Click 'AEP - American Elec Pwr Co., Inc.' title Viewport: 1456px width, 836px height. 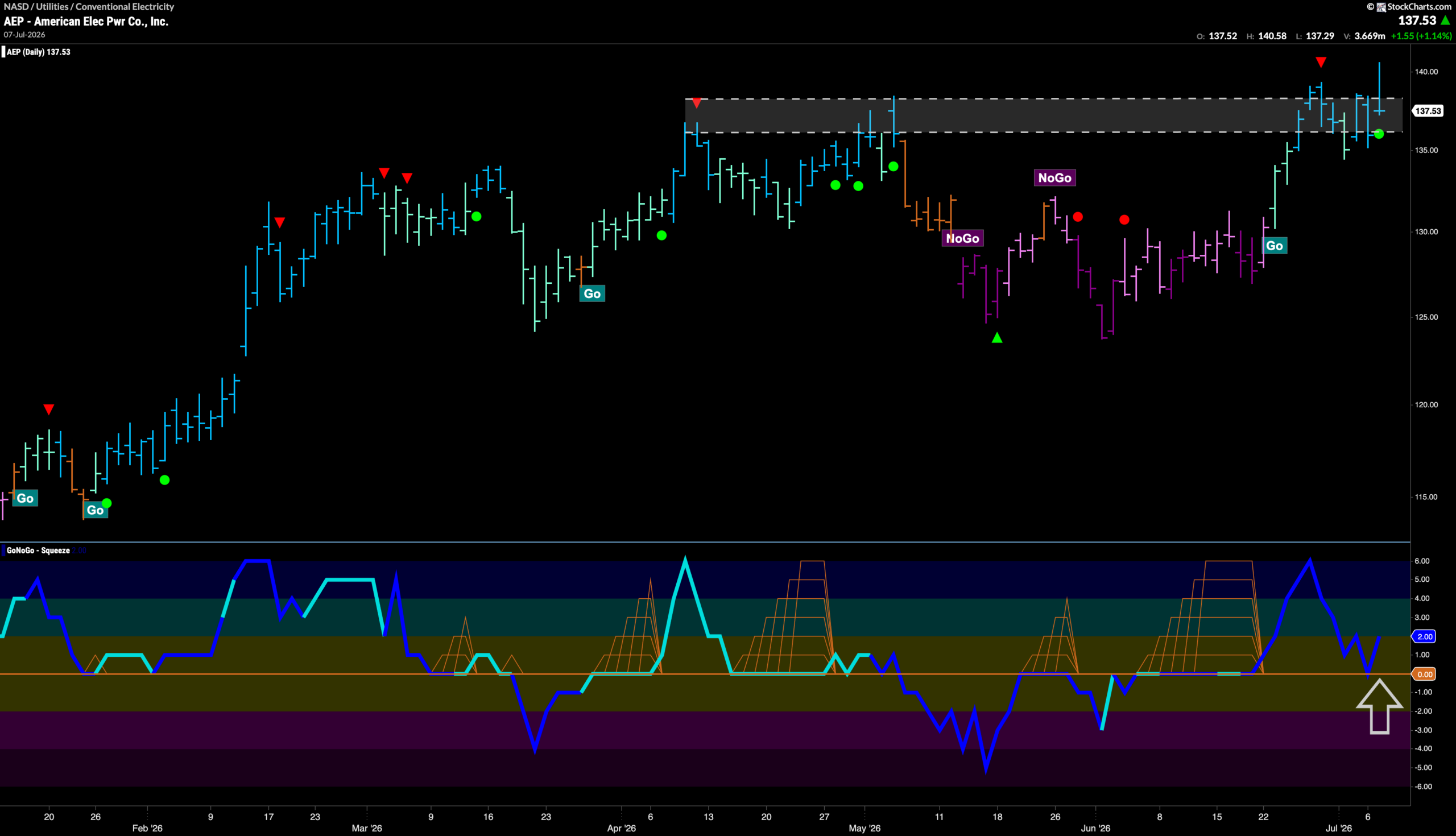tap(86, 21)
